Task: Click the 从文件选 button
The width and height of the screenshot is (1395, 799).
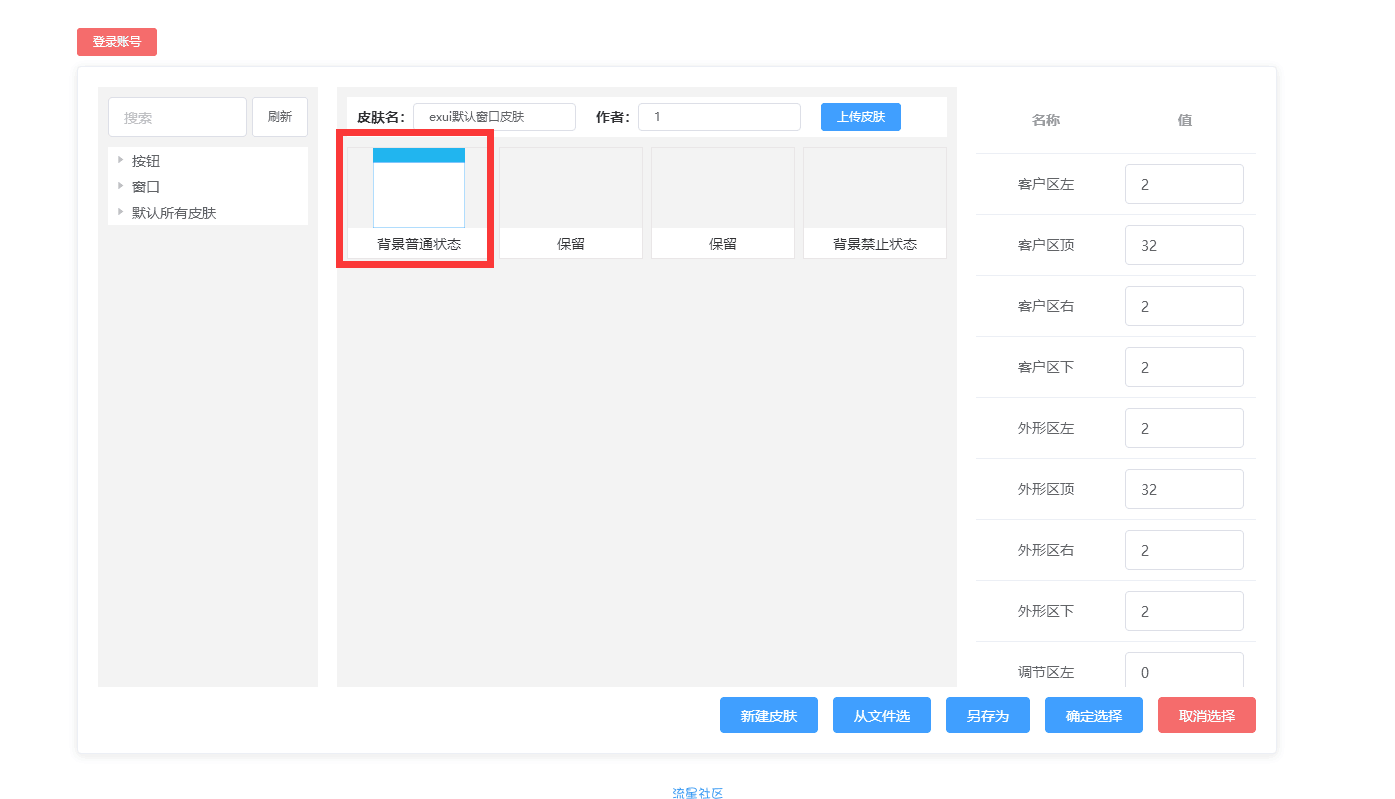Action: point(881,716)
